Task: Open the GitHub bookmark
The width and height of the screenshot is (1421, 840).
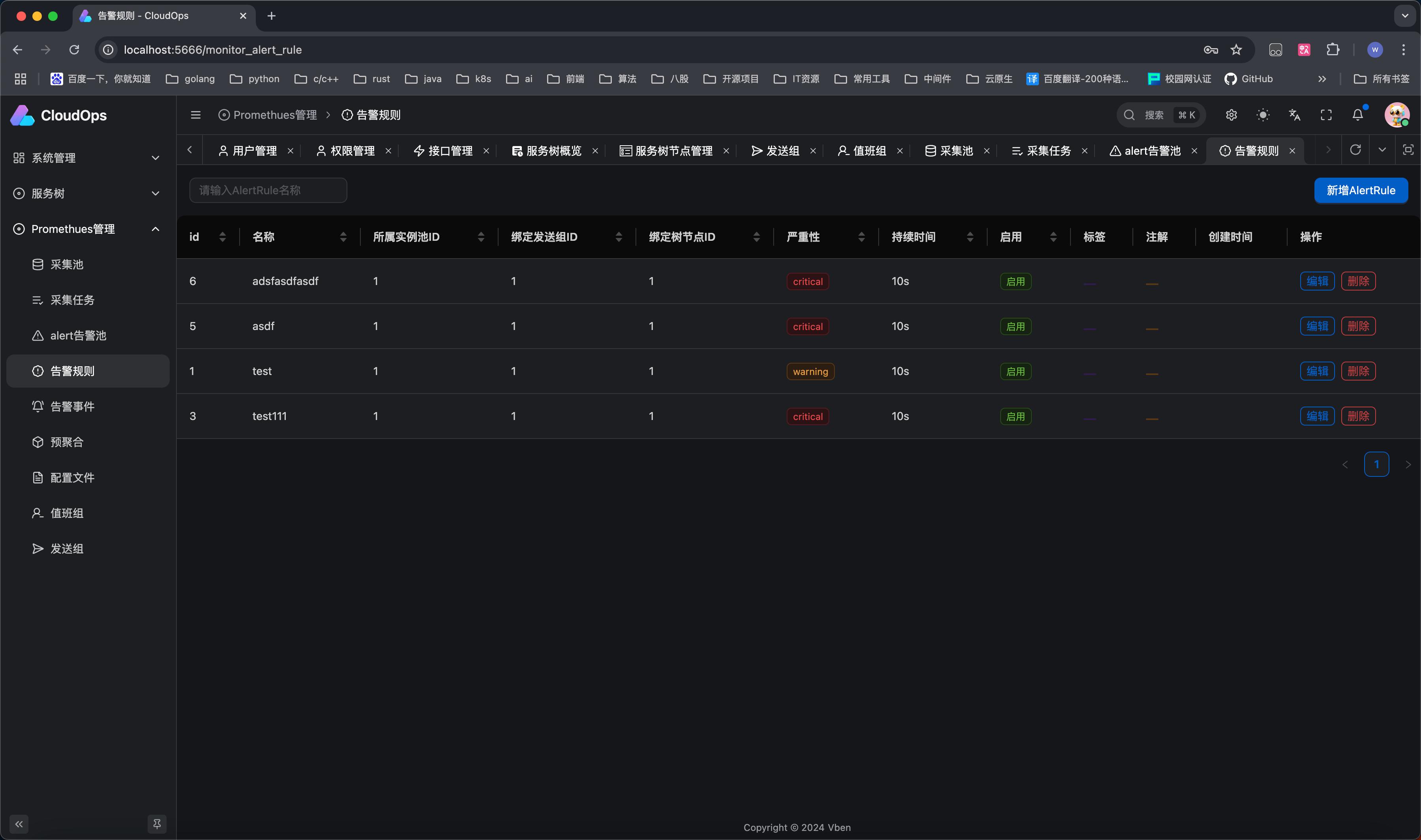Action: click(1249, 79)
